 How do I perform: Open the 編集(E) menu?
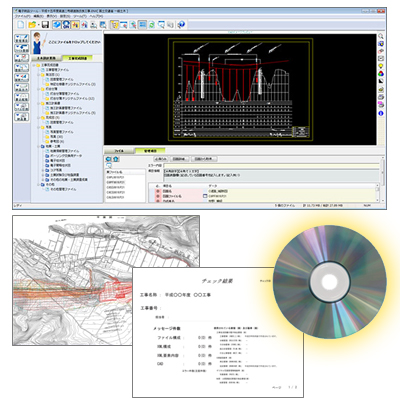pyautogui.click(x=39, y=16)
